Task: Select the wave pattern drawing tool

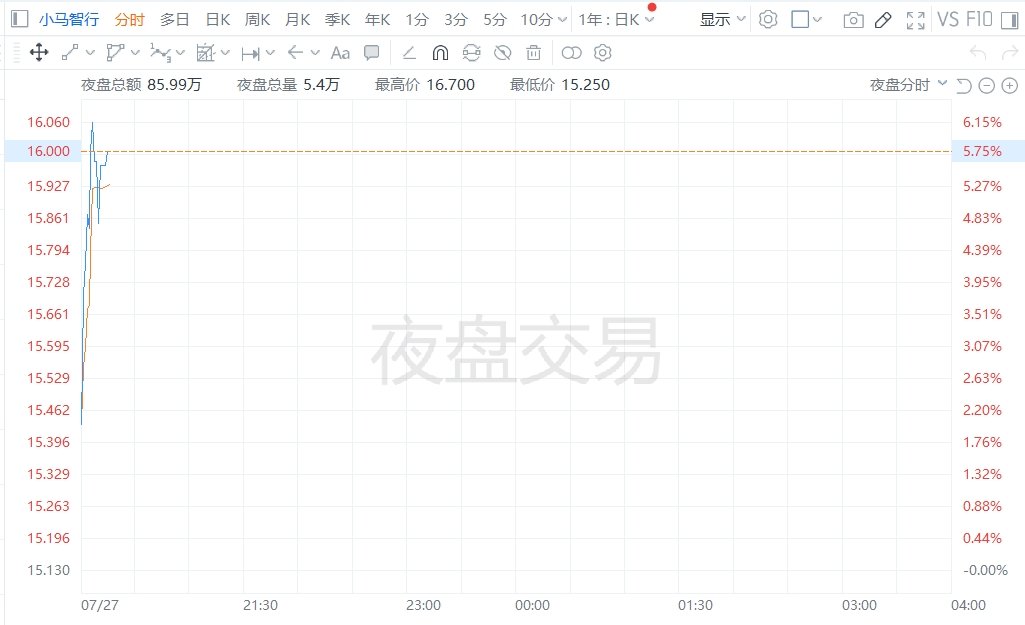Action: click(x=160, y=53)
